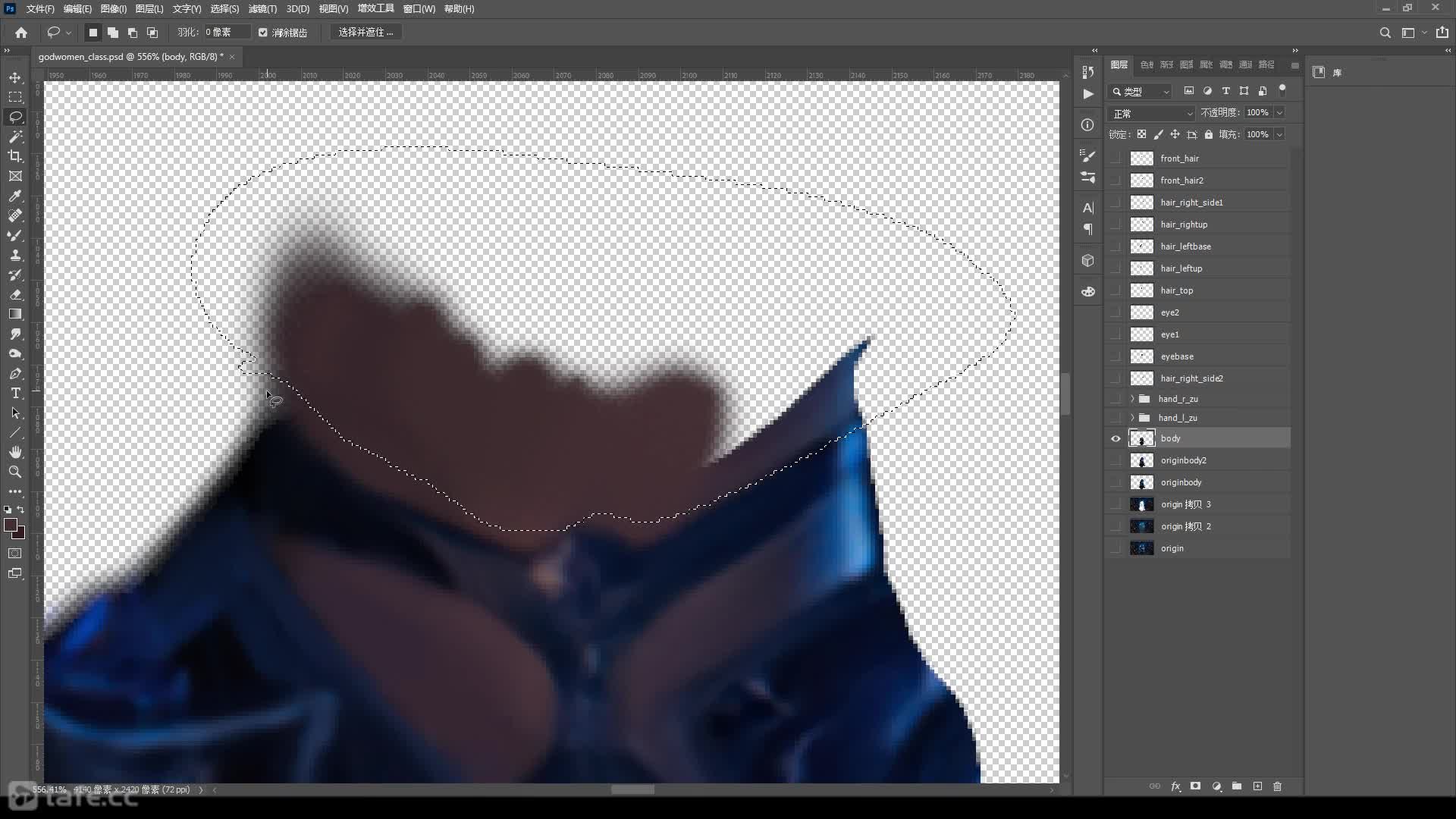Select the Crop tool
The image size is (1456, 819).
coord(15,156)
